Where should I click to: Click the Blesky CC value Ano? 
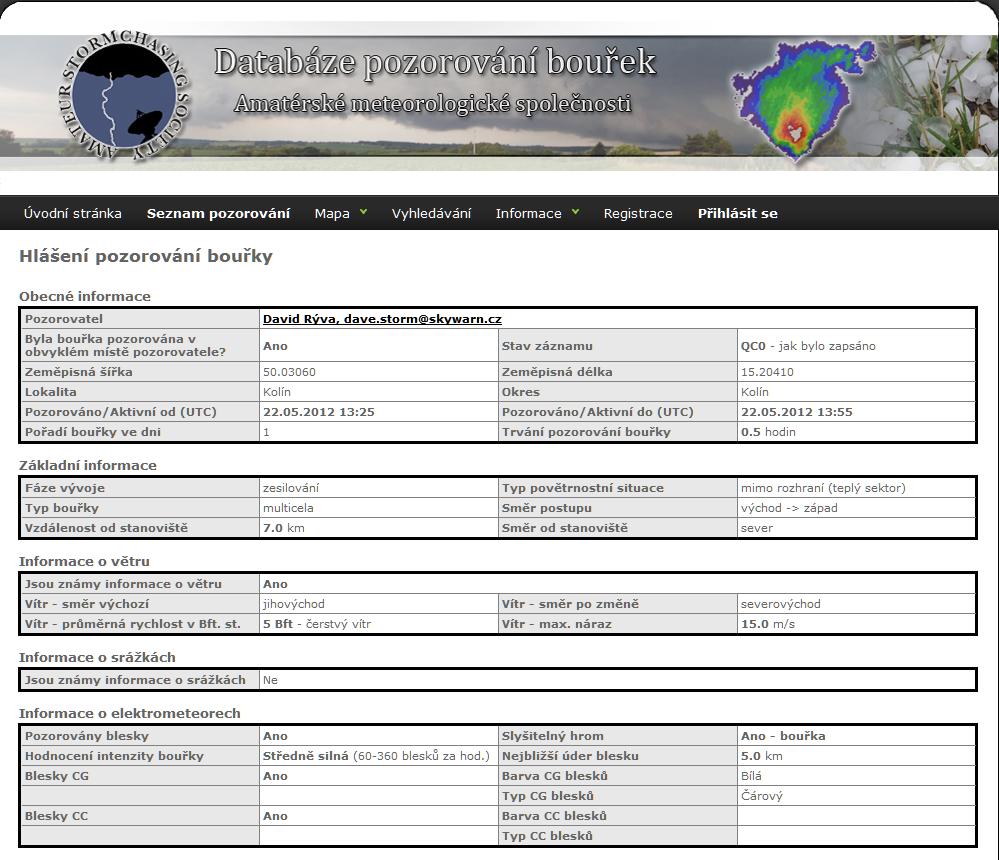point(275,816)
